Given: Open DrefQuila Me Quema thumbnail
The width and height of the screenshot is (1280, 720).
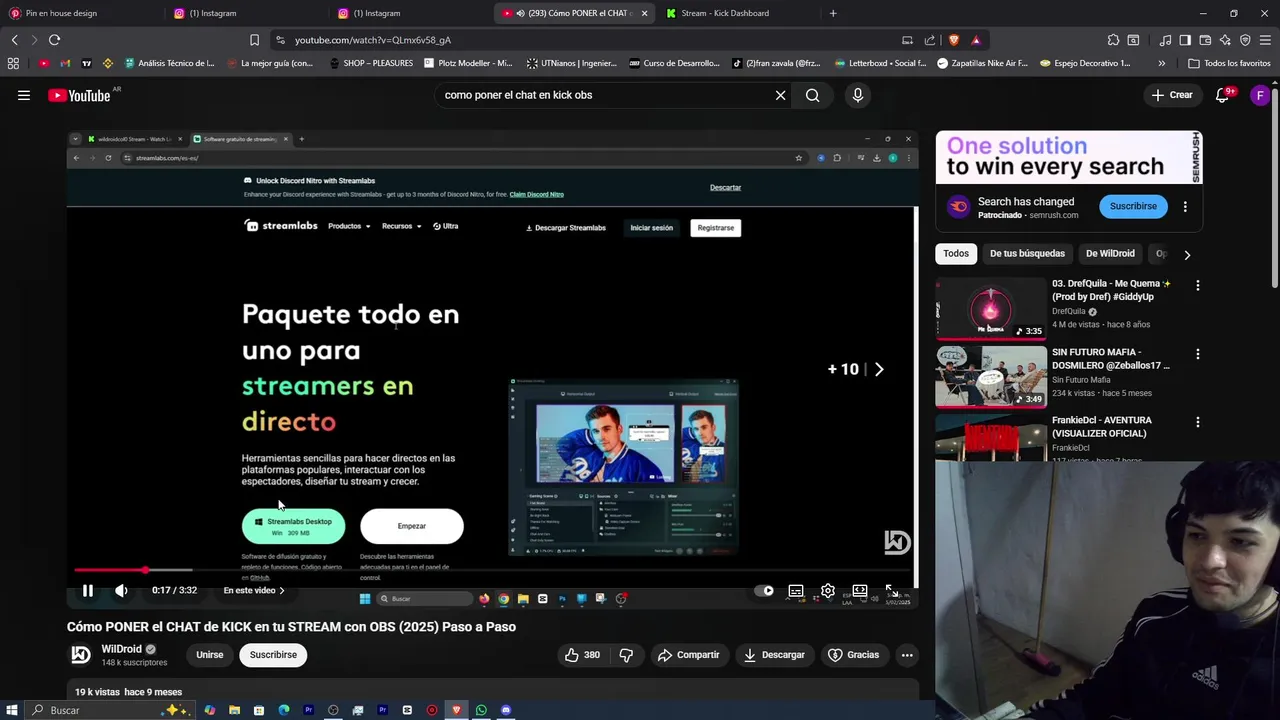Looking at the screenshot, I should coord(991,308).
